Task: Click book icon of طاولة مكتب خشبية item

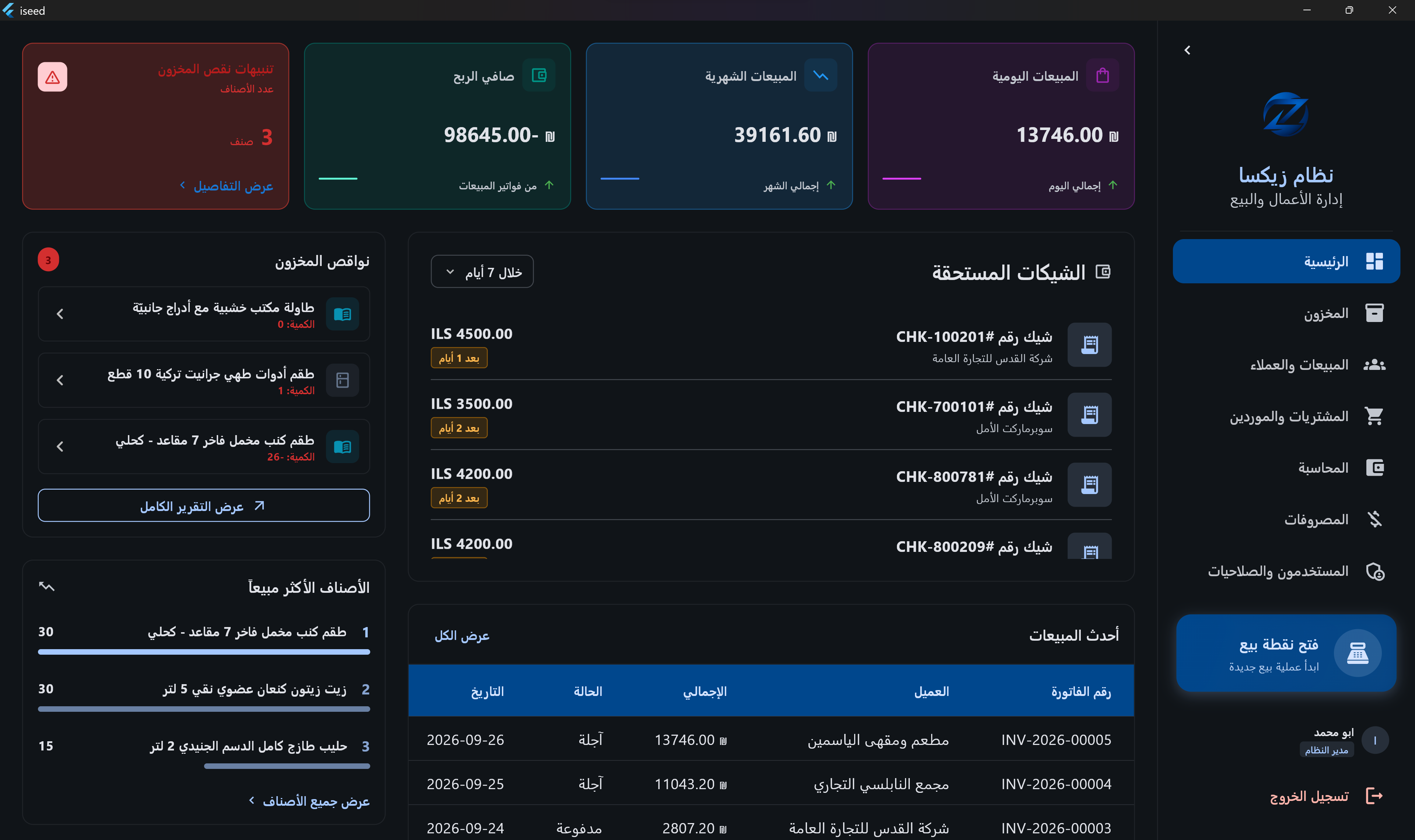Action: 342,314
